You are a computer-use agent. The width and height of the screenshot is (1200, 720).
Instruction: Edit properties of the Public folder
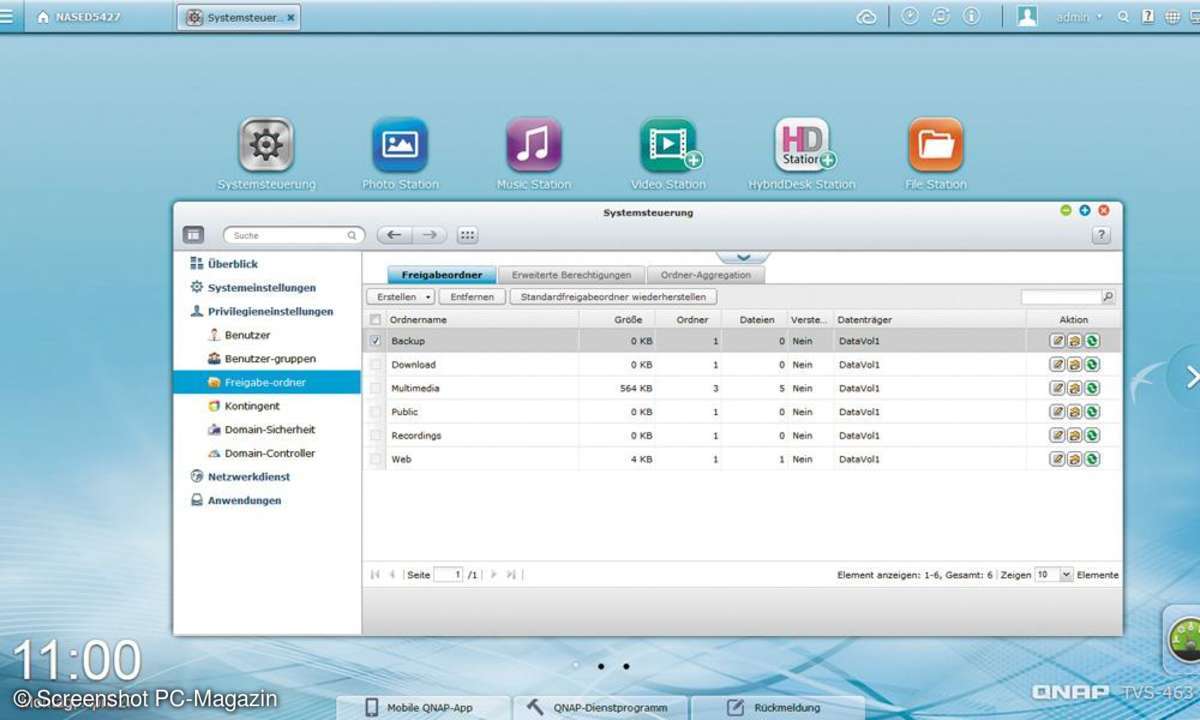point(1057,412)
